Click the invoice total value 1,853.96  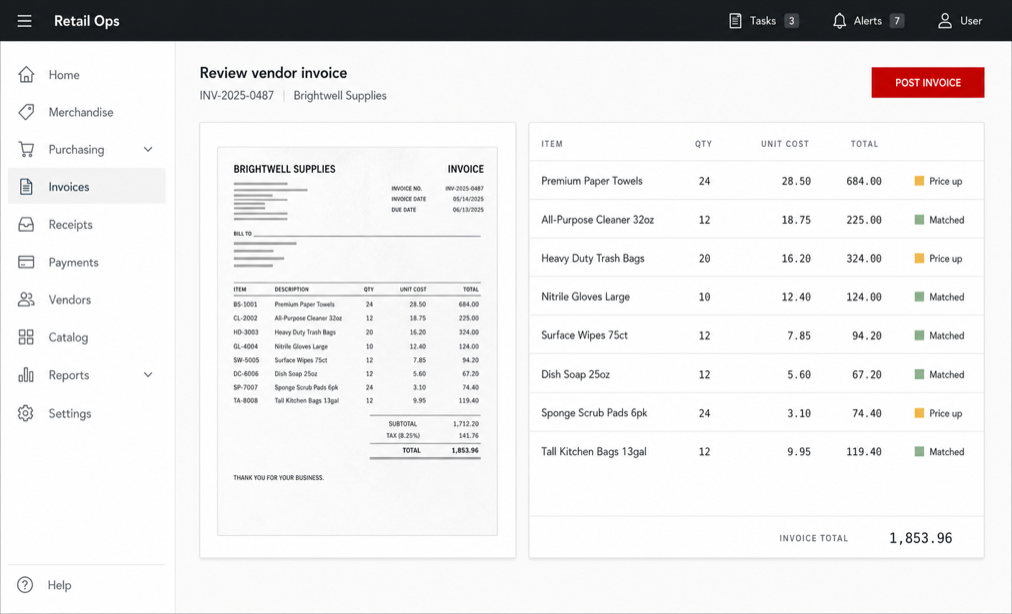coord(920,538)
